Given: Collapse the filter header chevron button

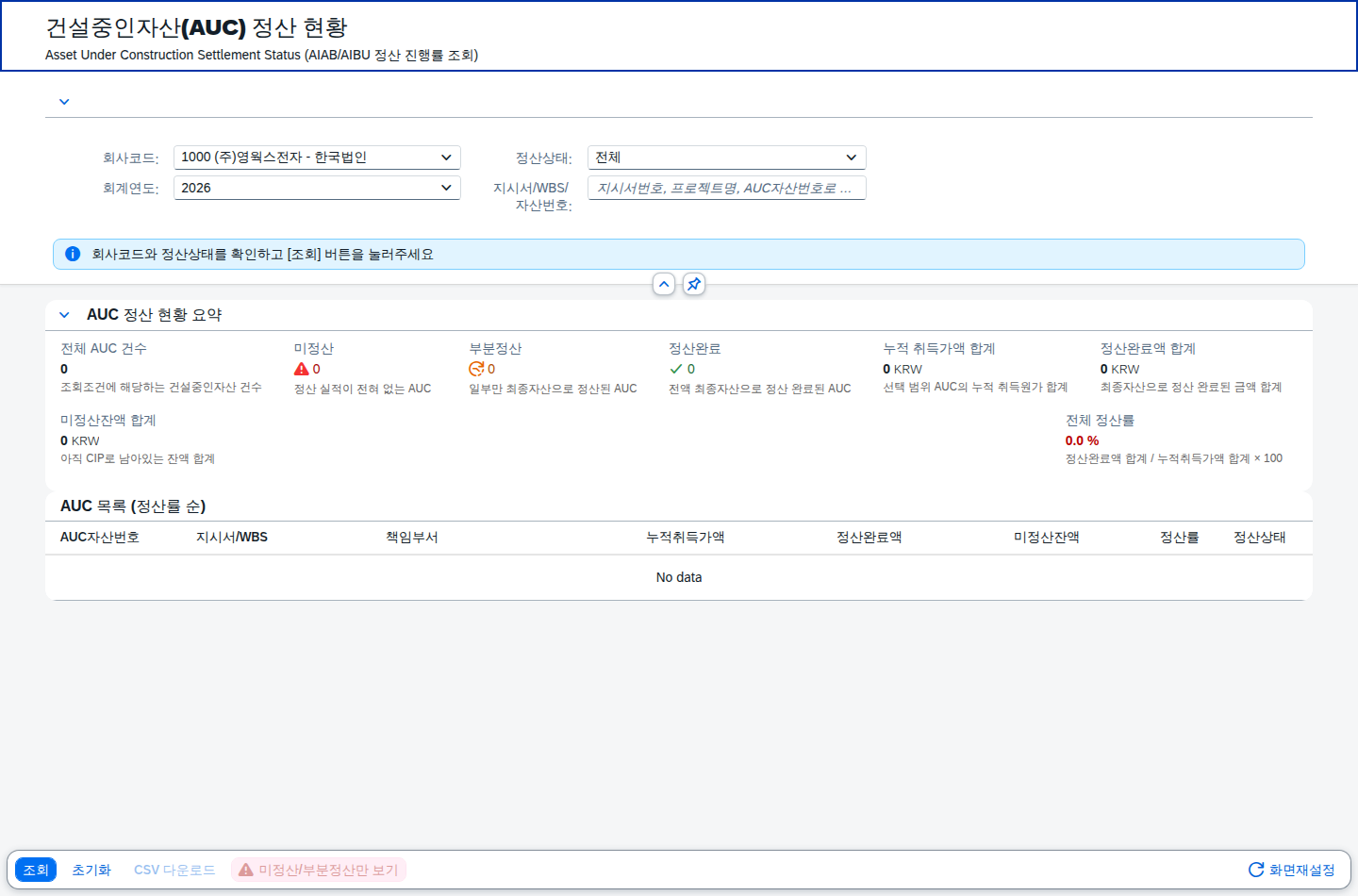Looking at the screenshot, I should [x=664, y=284].
